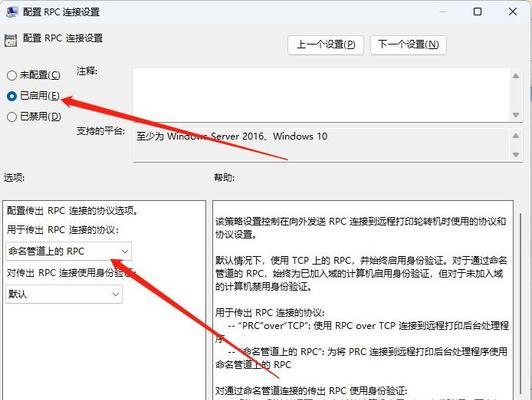The image size is (532, 400).
Task: Open the 默认 authentication dropdown
Action: [x=64, y=294]
